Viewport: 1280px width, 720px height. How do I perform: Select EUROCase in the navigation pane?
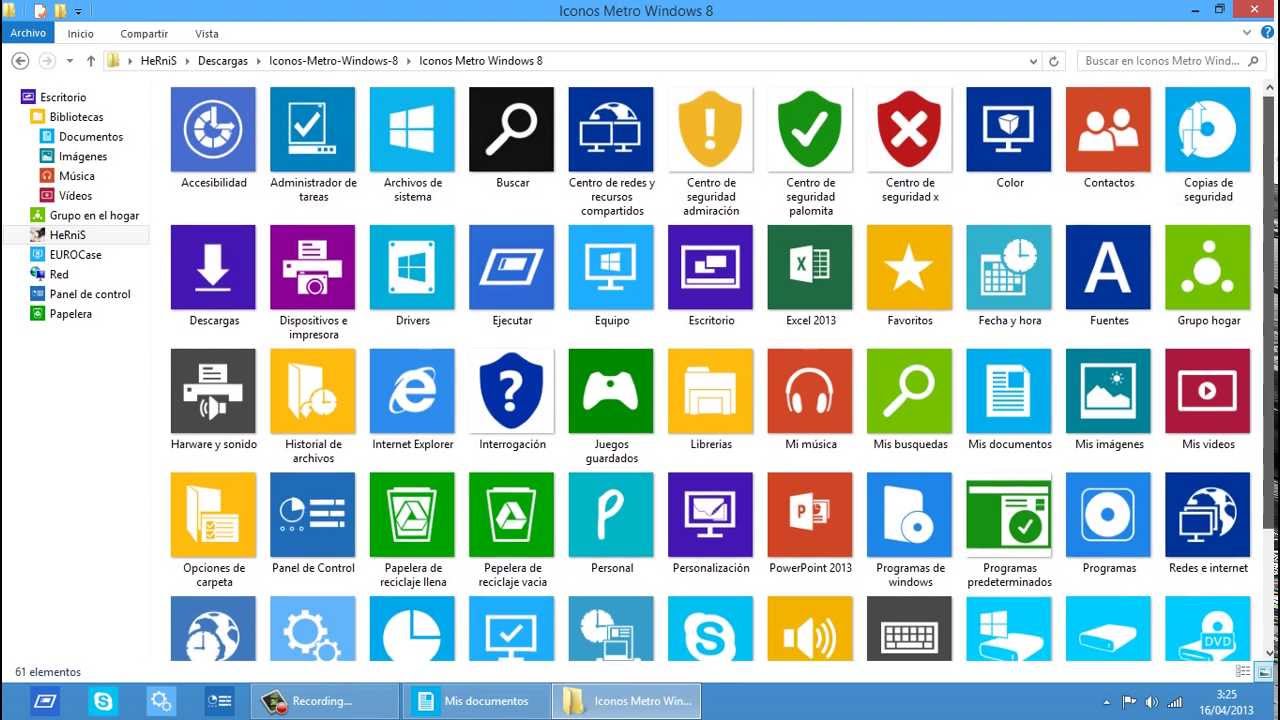pos(76,255)
